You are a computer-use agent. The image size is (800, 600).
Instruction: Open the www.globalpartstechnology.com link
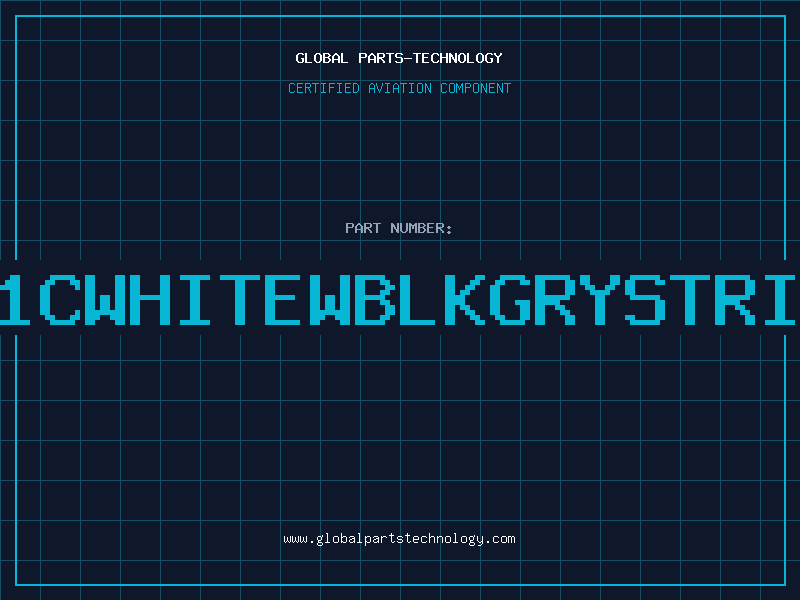click(x=399, y=539)
